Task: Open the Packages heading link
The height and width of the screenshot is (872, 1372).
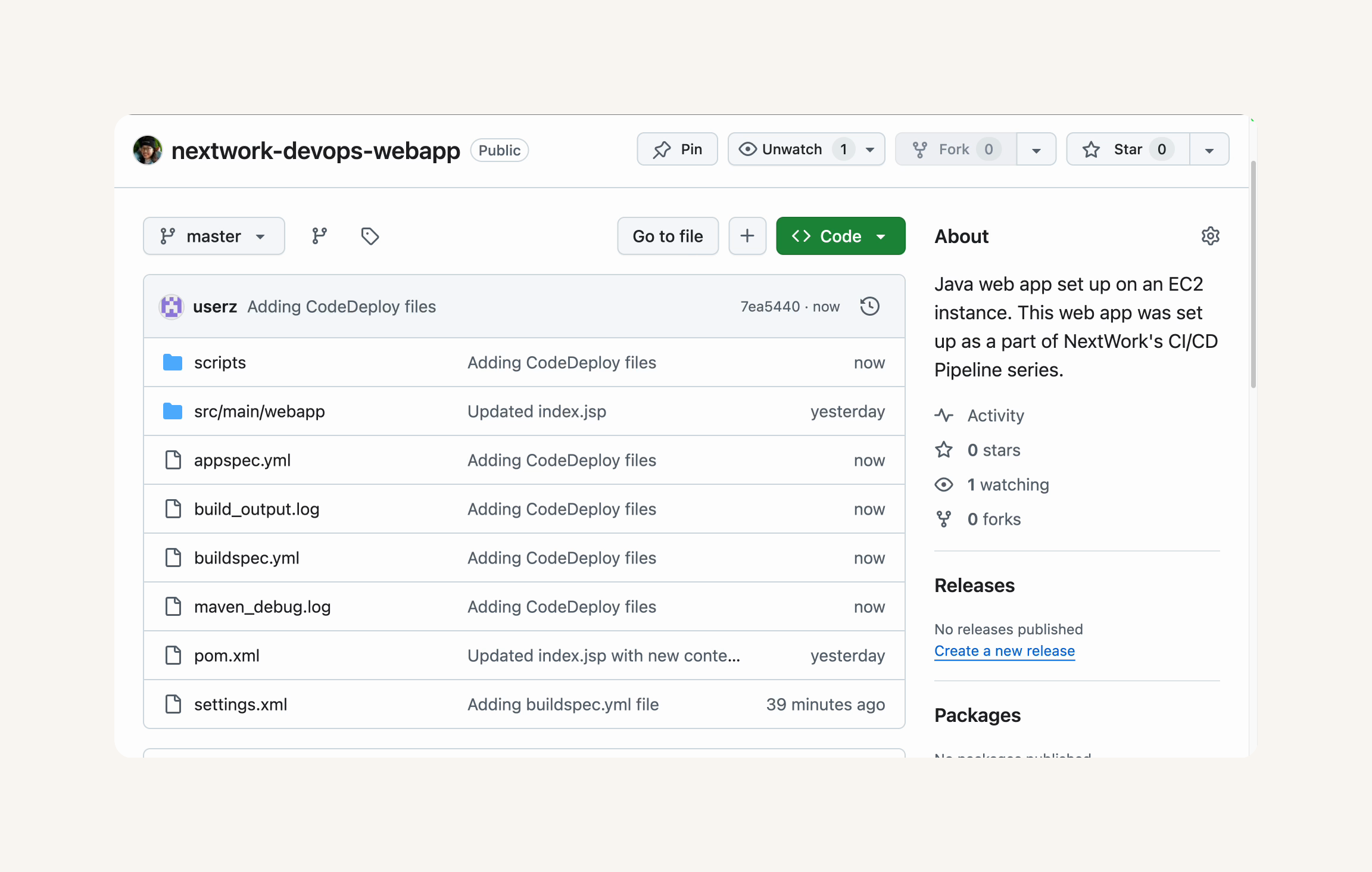Action: [x=977, y=715]
